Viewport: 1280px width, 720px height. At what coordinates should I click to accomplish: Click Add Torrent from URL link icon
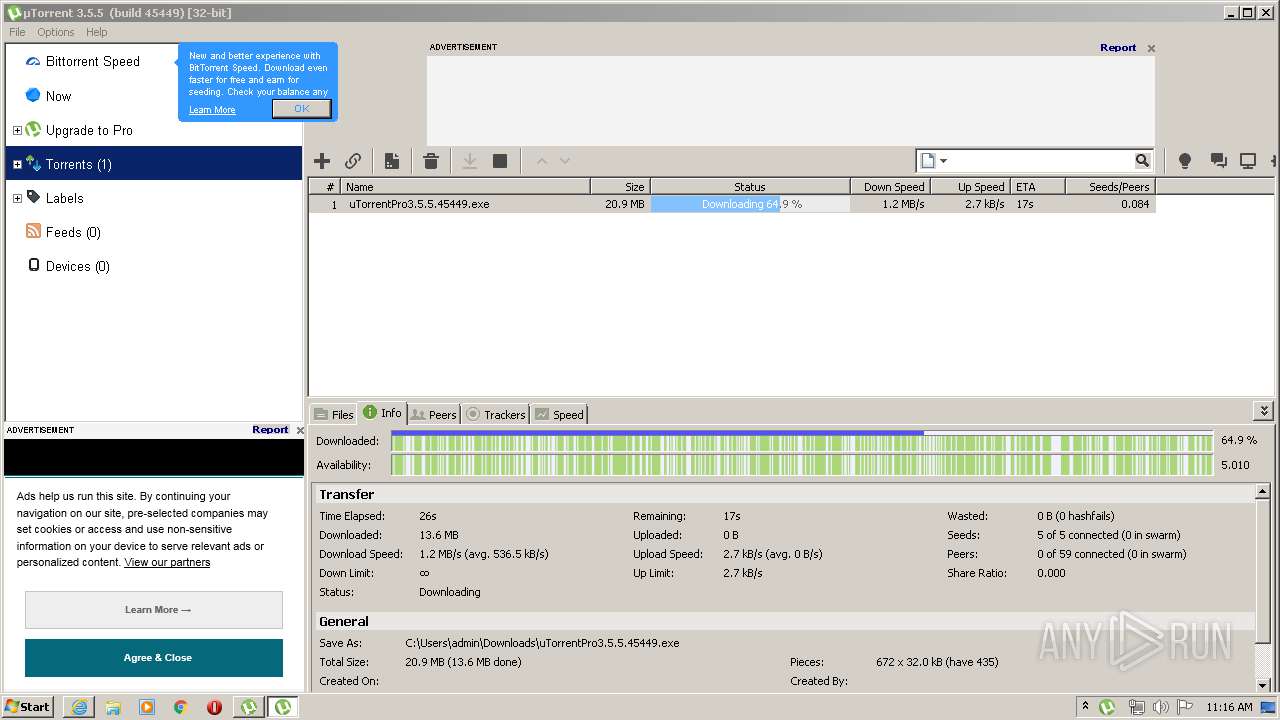click(353, 161)
